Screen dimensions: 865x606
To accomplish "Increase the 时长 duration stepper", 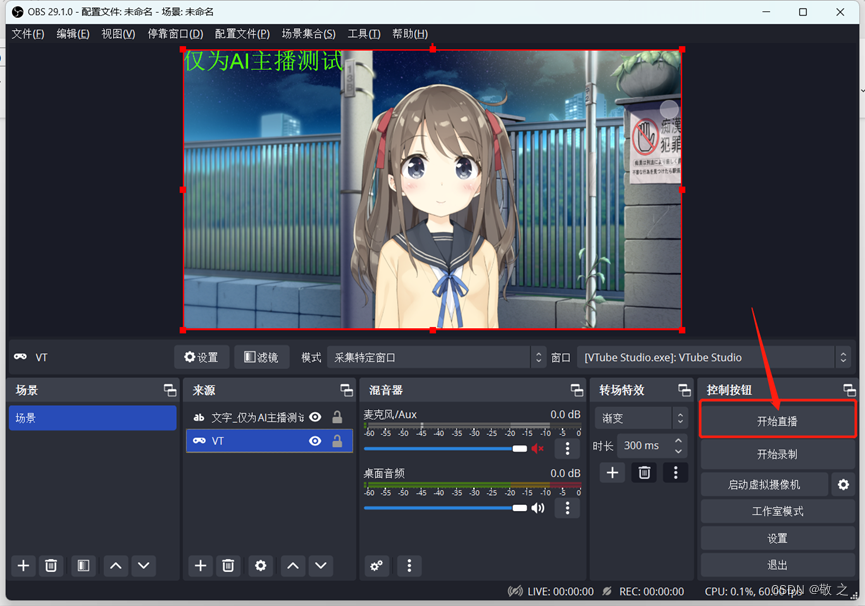I will click(x=679, y=440).
